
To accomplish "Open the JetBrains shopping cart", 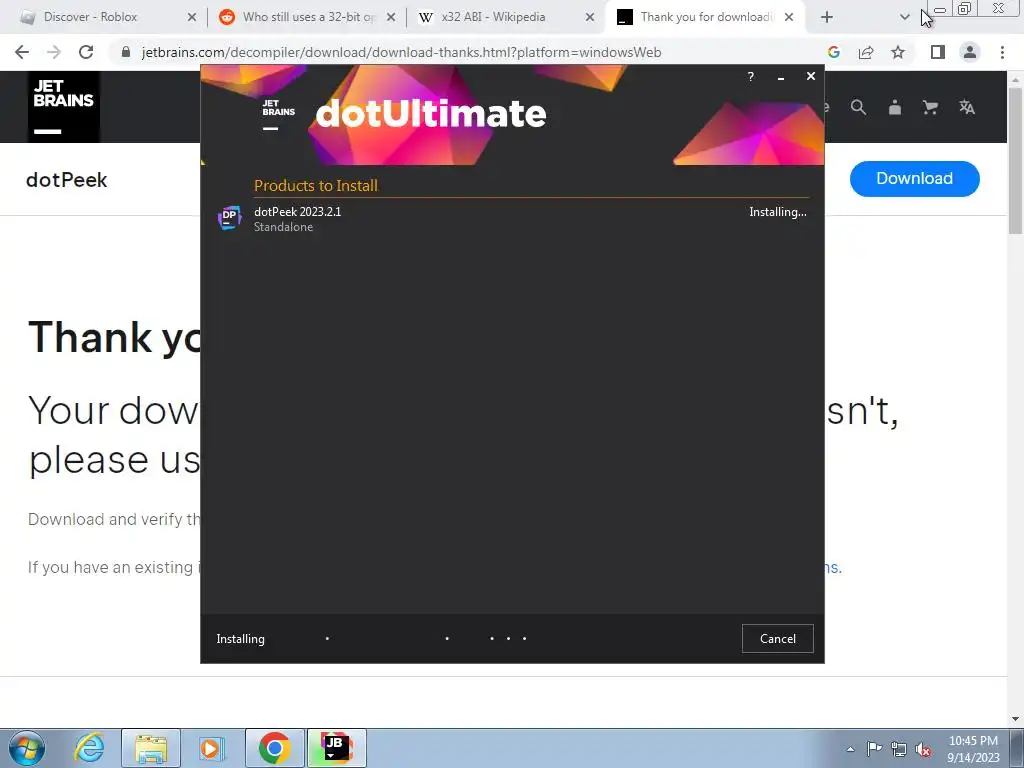I will coord(930,108).
